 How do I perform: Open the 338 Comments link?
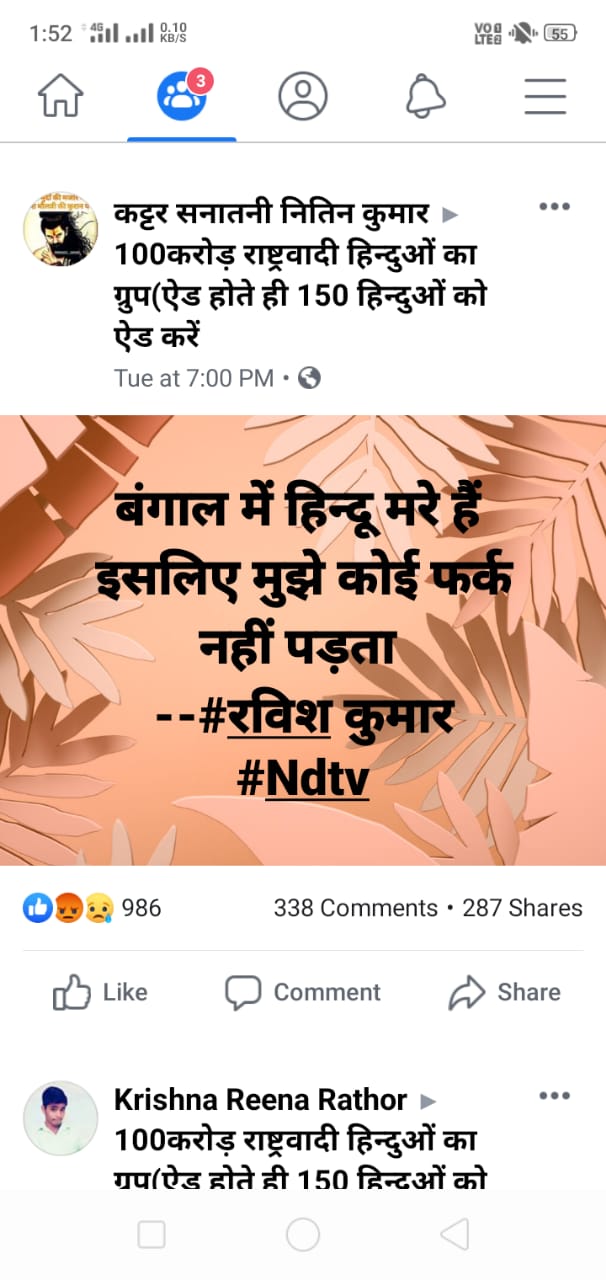pos(356,908)
